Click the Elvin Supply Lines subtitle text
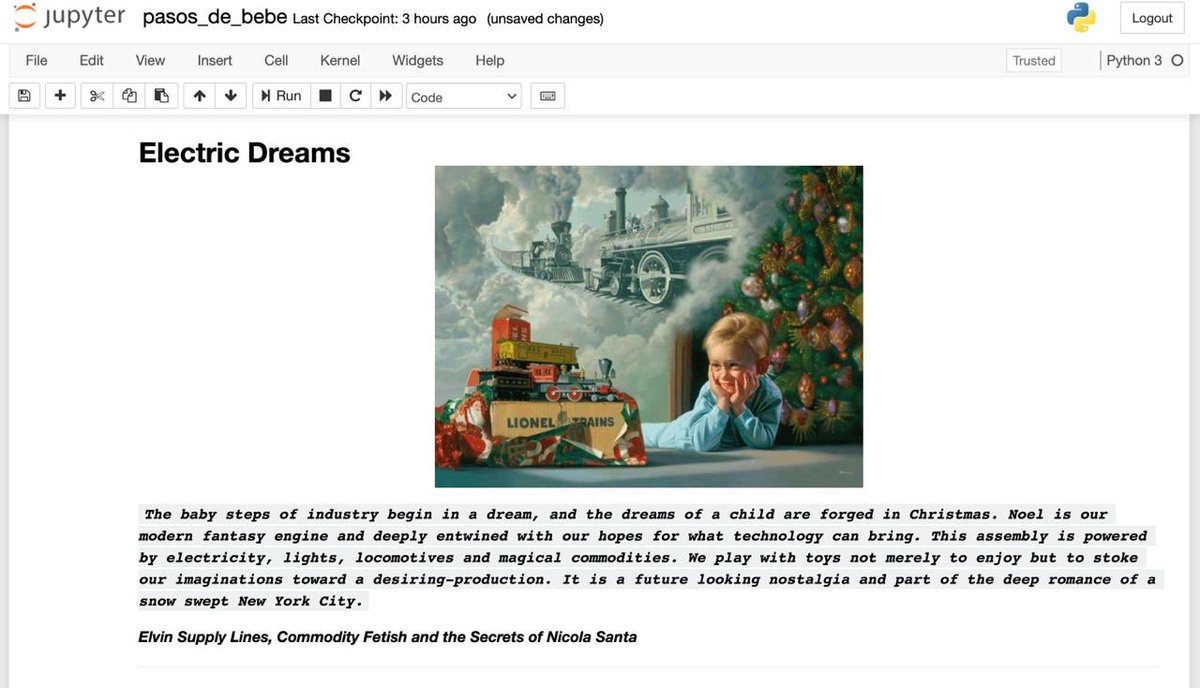This screenshot has height=688, width=1200. [x=388, y=637]
